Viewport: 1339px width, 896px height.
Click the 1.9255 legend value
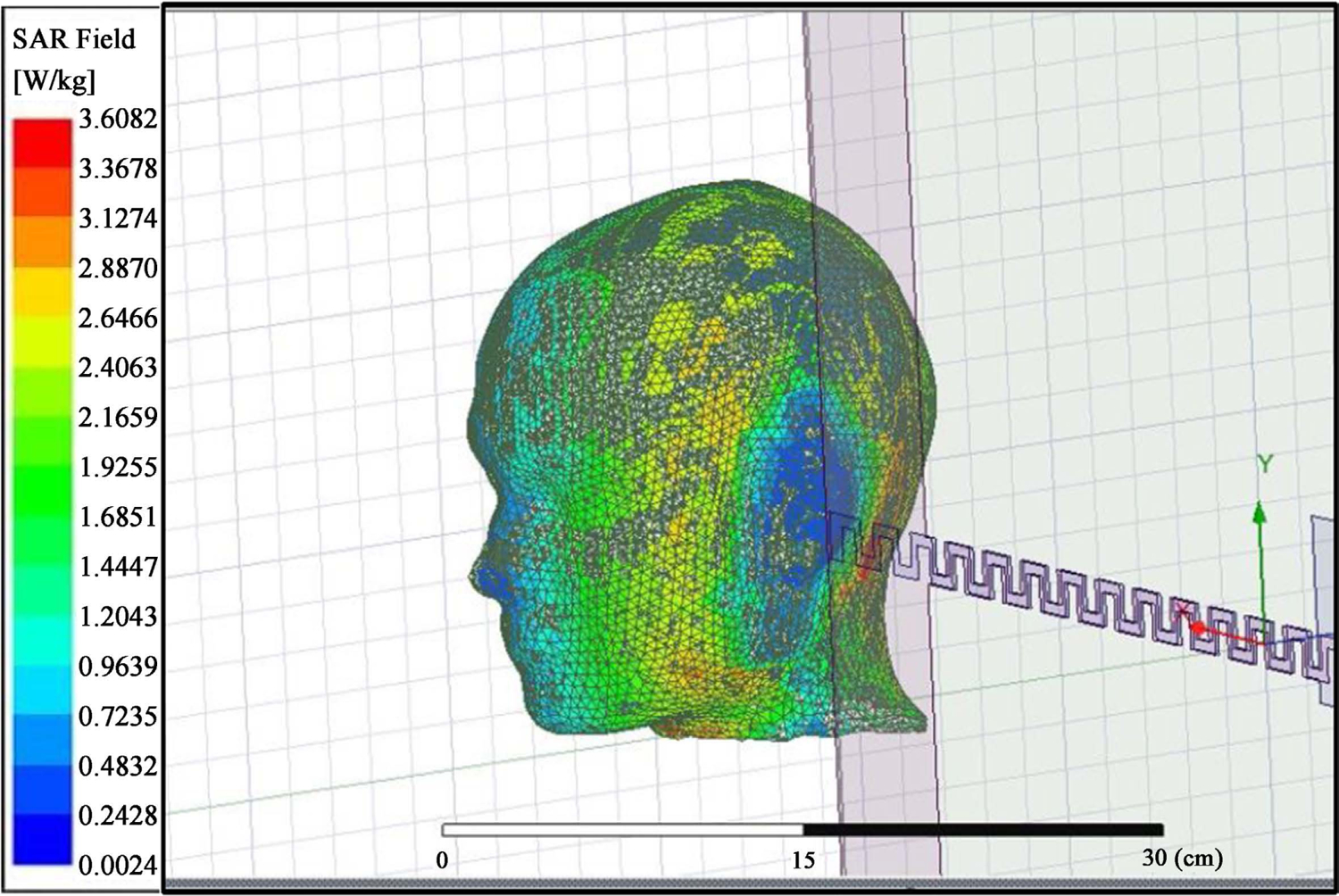pyautogui.click(x=118, y=468)
